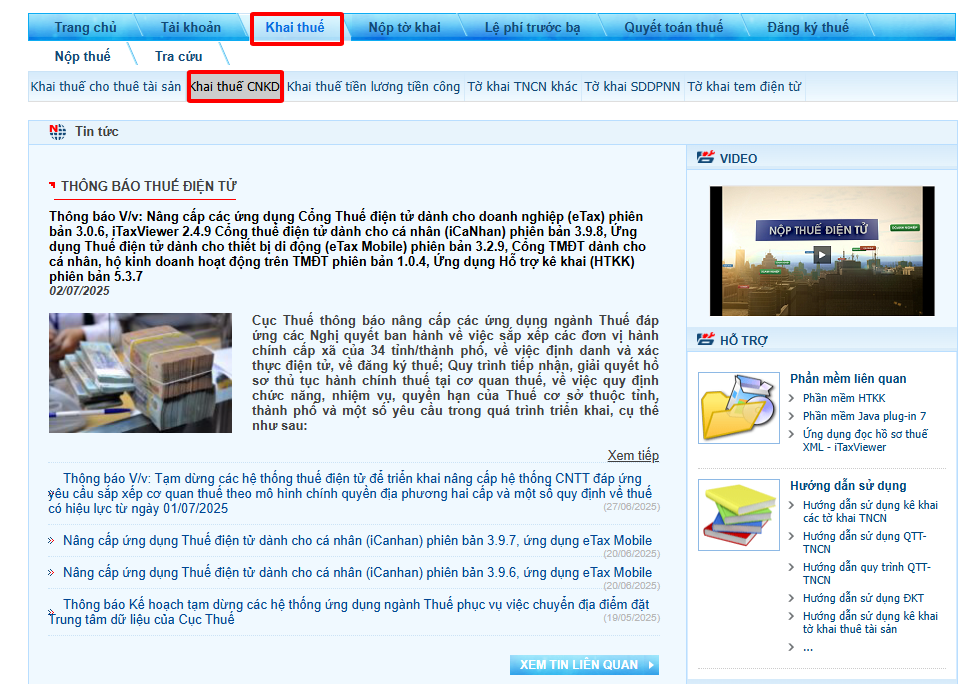
Task: Click the HỖ TRỢ section icon
Action: 706,340
